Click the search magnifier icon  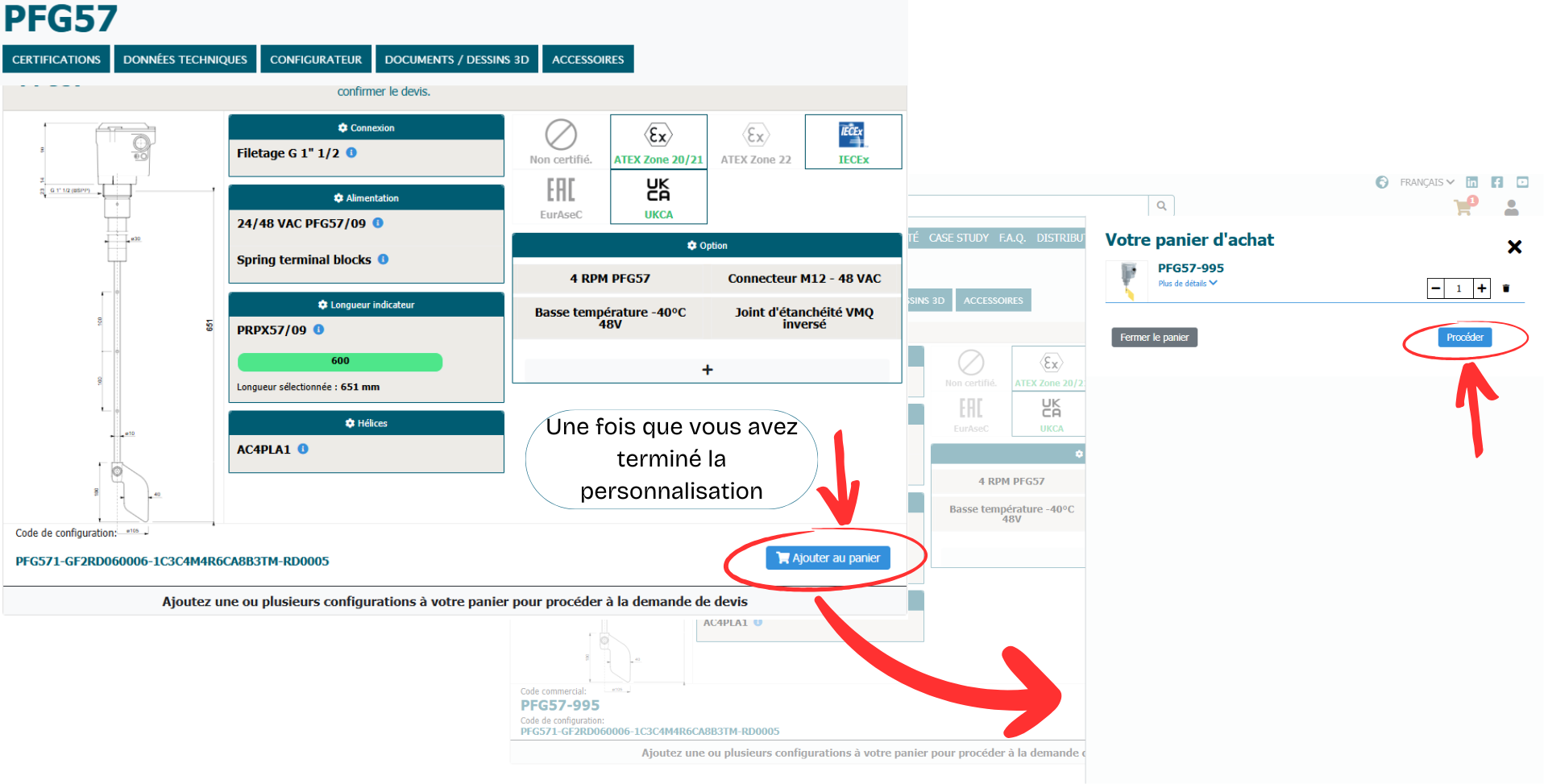pyautogui.click(x=1161, y=205)
